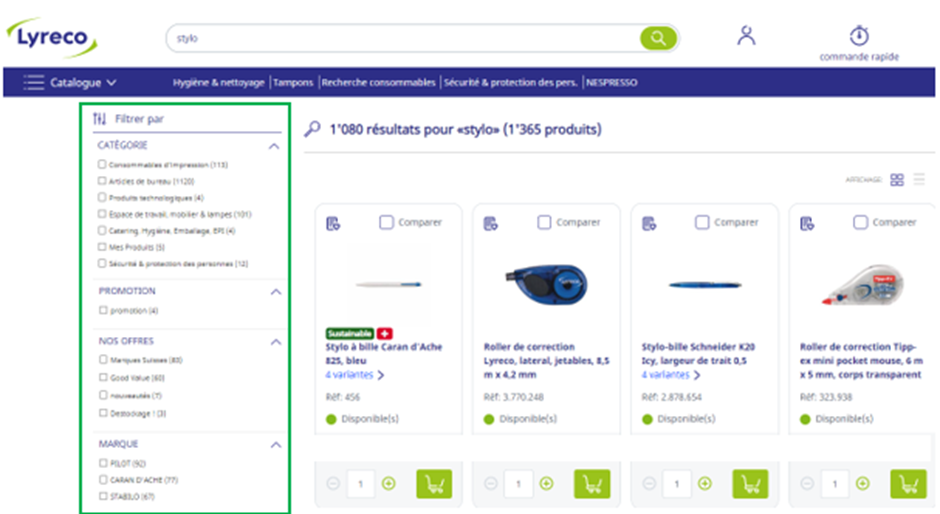
Task: Check PILOT brand filter
Action: point(103,463)
